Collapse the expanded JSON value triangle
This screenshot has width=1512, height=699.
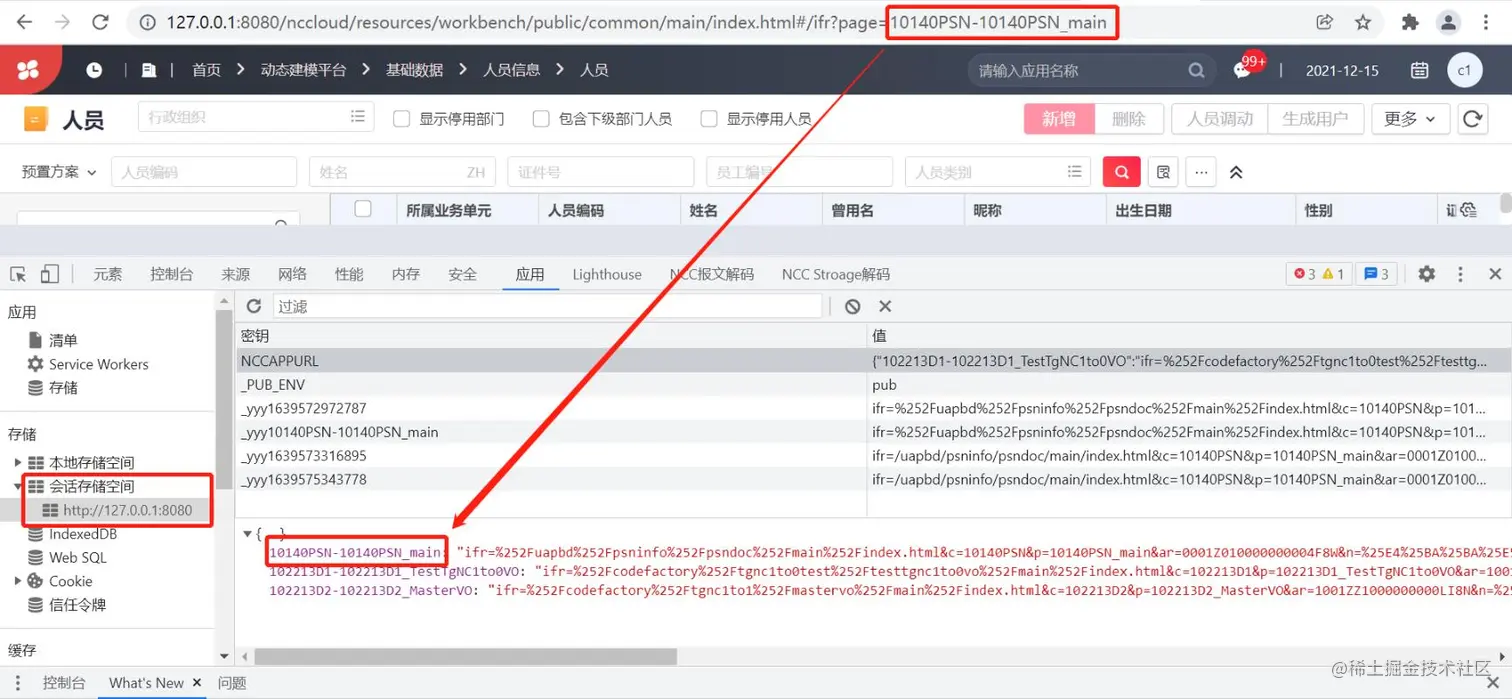[247, 533]
